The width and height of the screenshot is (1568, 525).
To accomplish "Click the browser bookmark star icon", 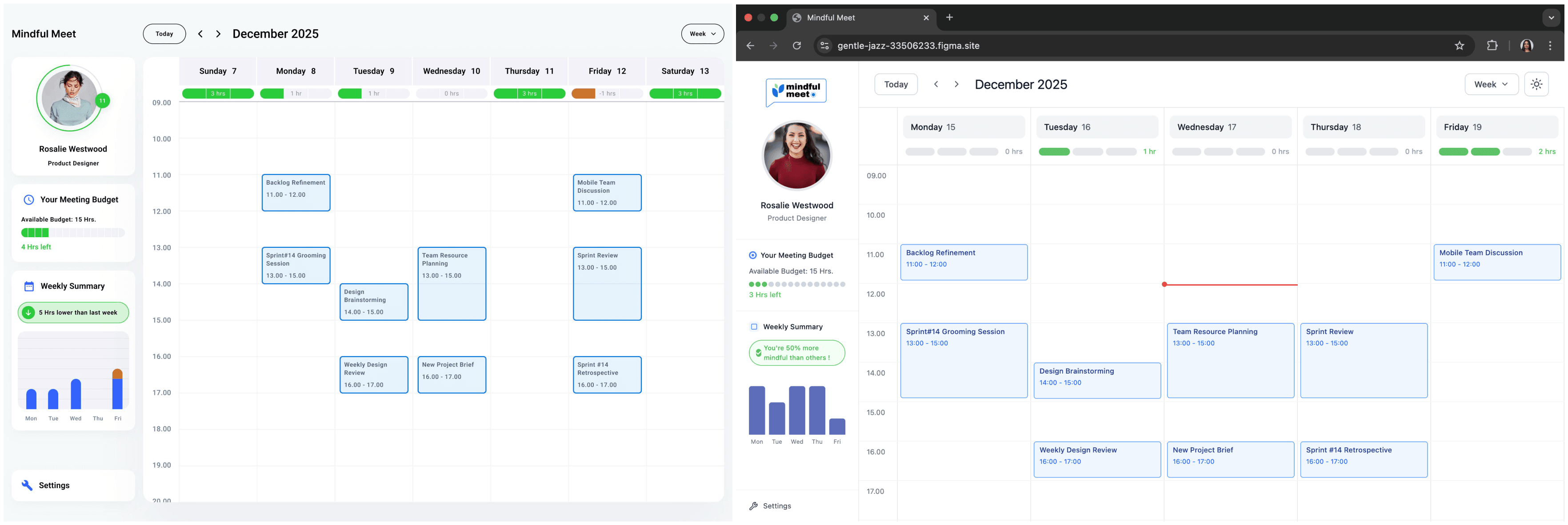I will click(1459, 46).
